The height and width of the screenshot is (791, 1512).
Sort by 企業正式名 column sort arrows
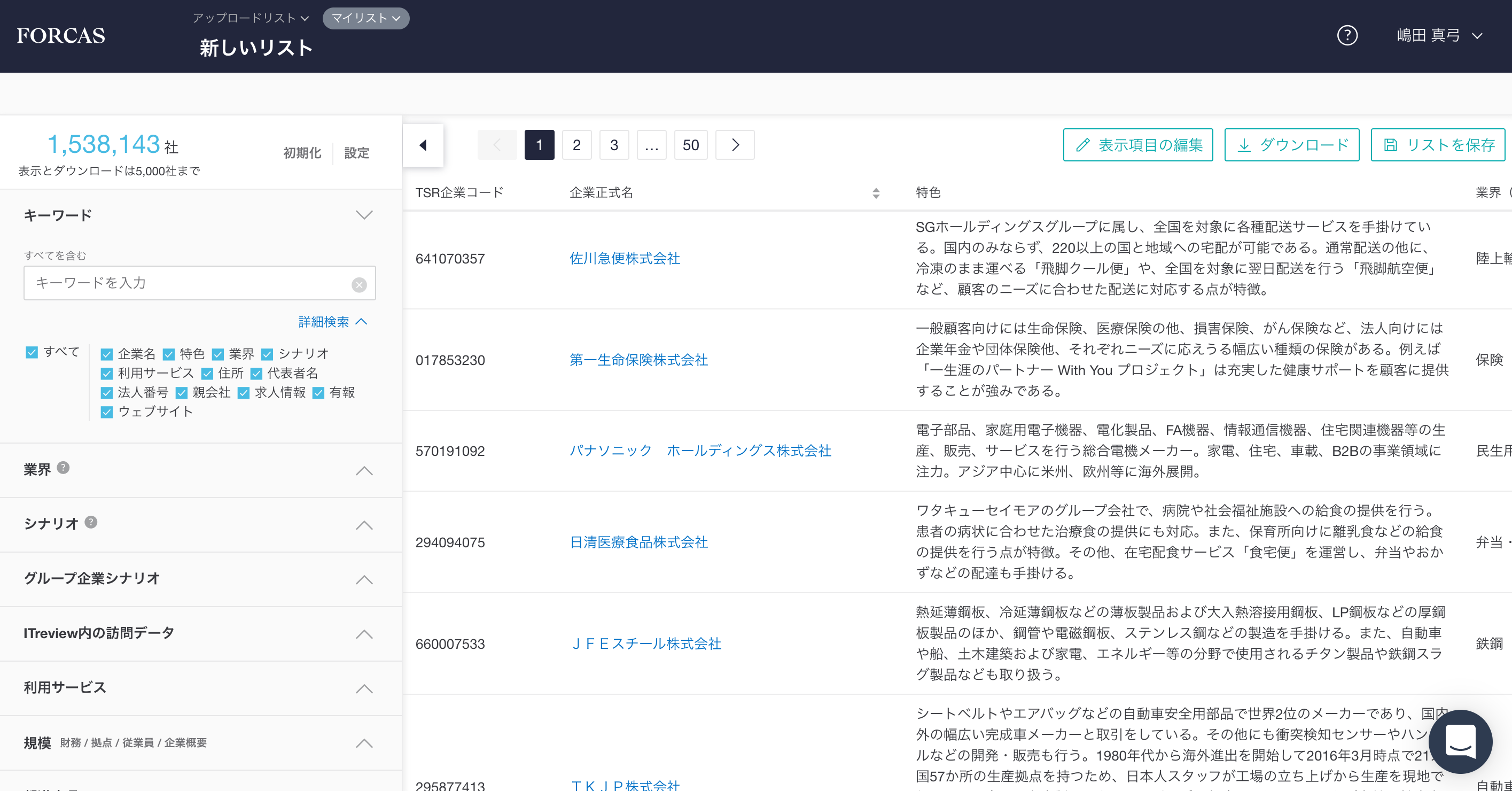[x=876, y=193]
